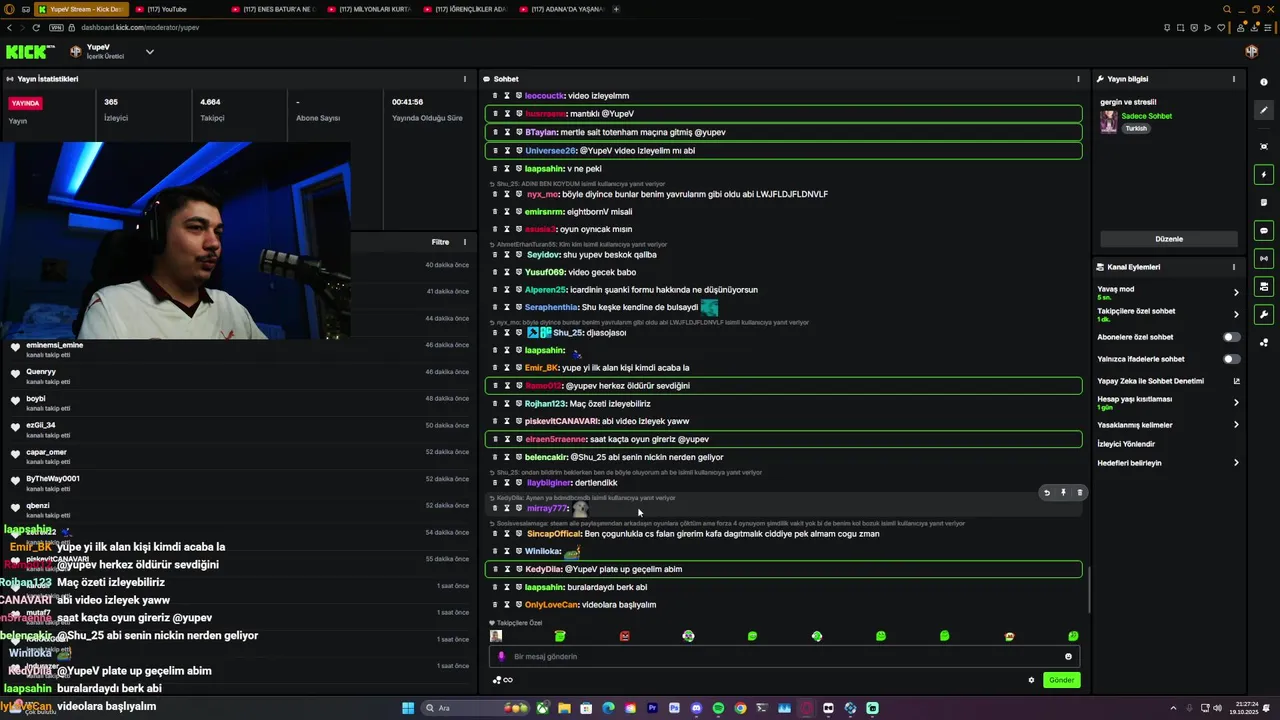The width and height of the screenshot is (1280, 720).
Task: Expand Takipçilere özel sohbet settings
Action: (1236, 314)
